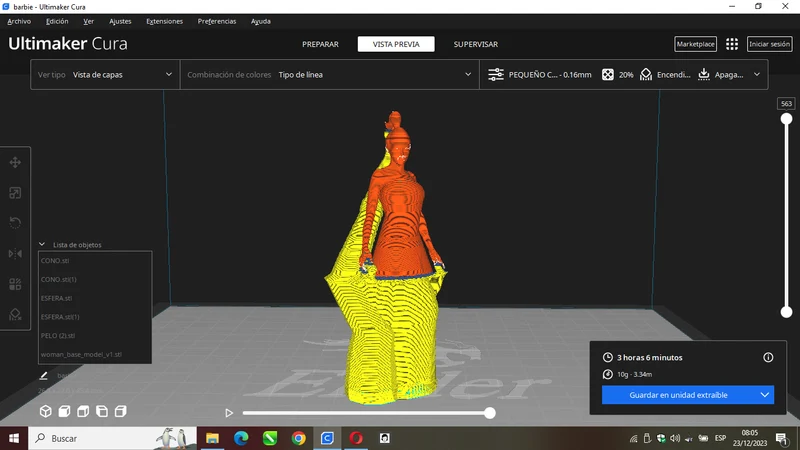Image resolution: width=800 pixels, height=450 pixels.
Task: Click Iniciar sesión button
Action: point(769,44)
